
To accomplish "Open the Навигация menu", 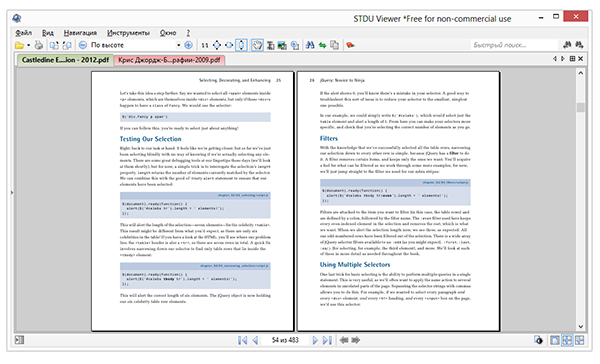I will click(80, 33).
